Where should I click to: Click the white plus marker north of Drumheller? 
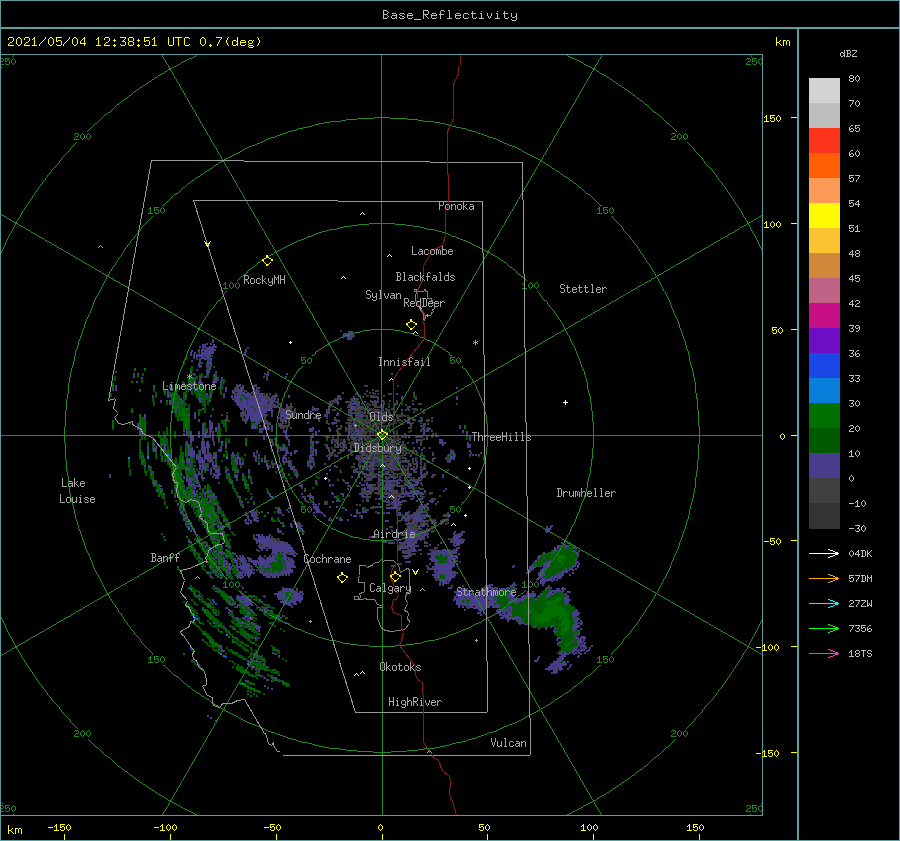[565, 402]
